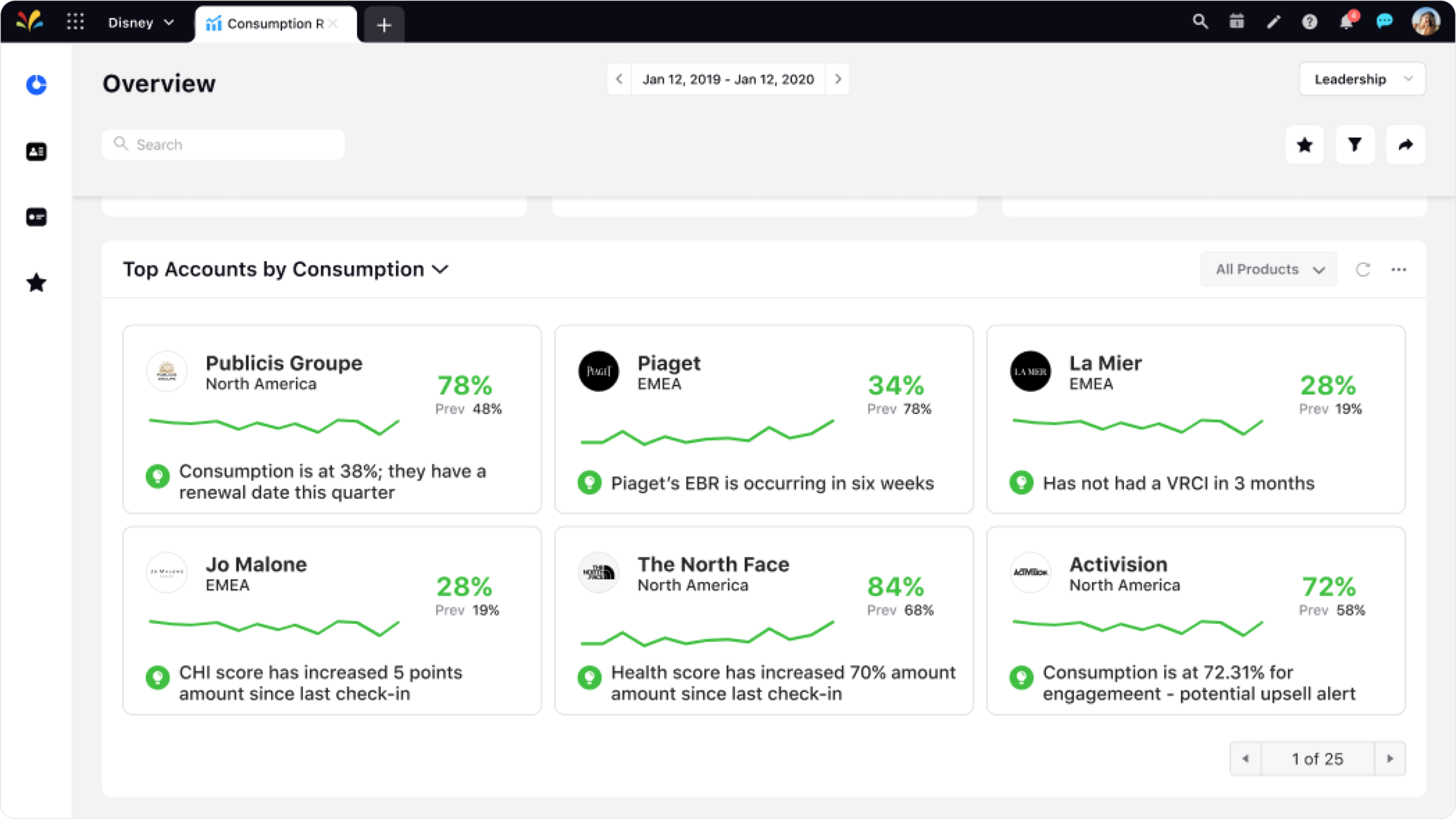Open the La Mier account card

click(1196, 419)
